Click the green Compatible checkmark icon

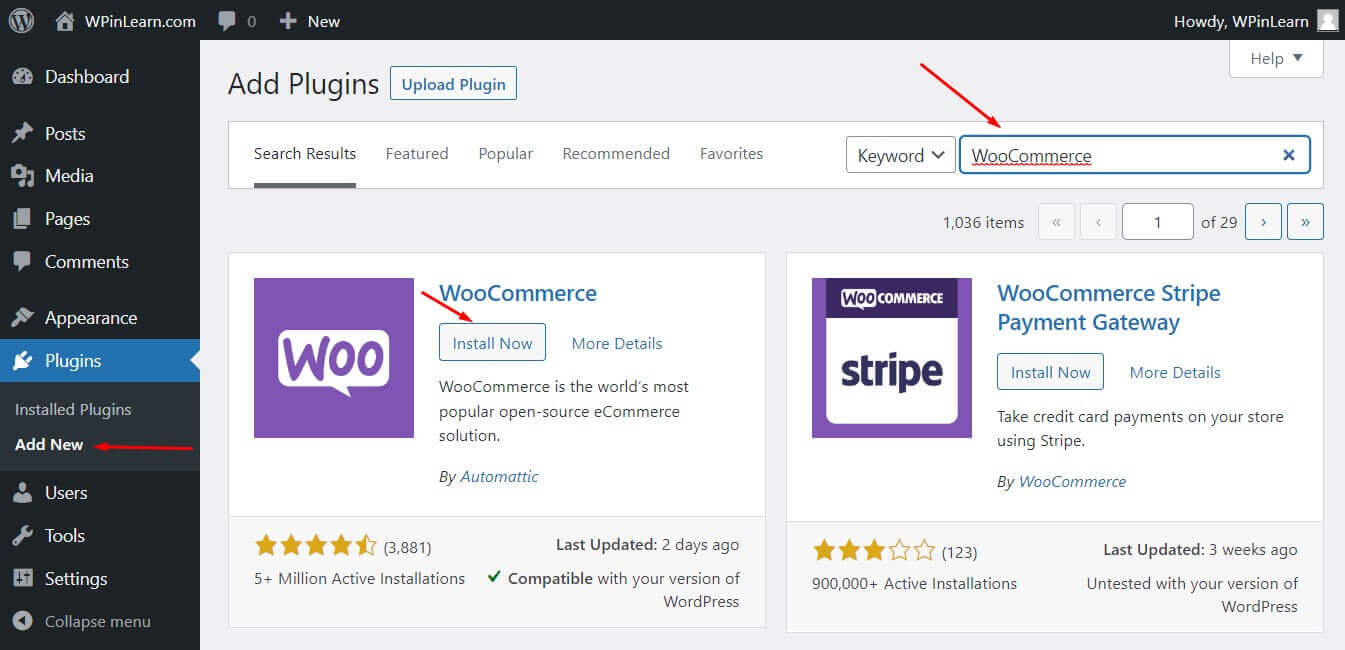[x=494, y=577]
